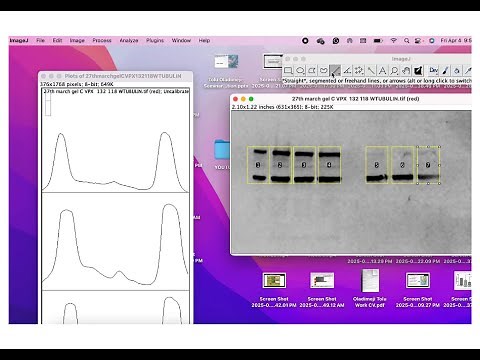Select the Straight Line tool
The height and width of the screenshot is (360, 480).
pyautogui.click(x=335, y=70)
